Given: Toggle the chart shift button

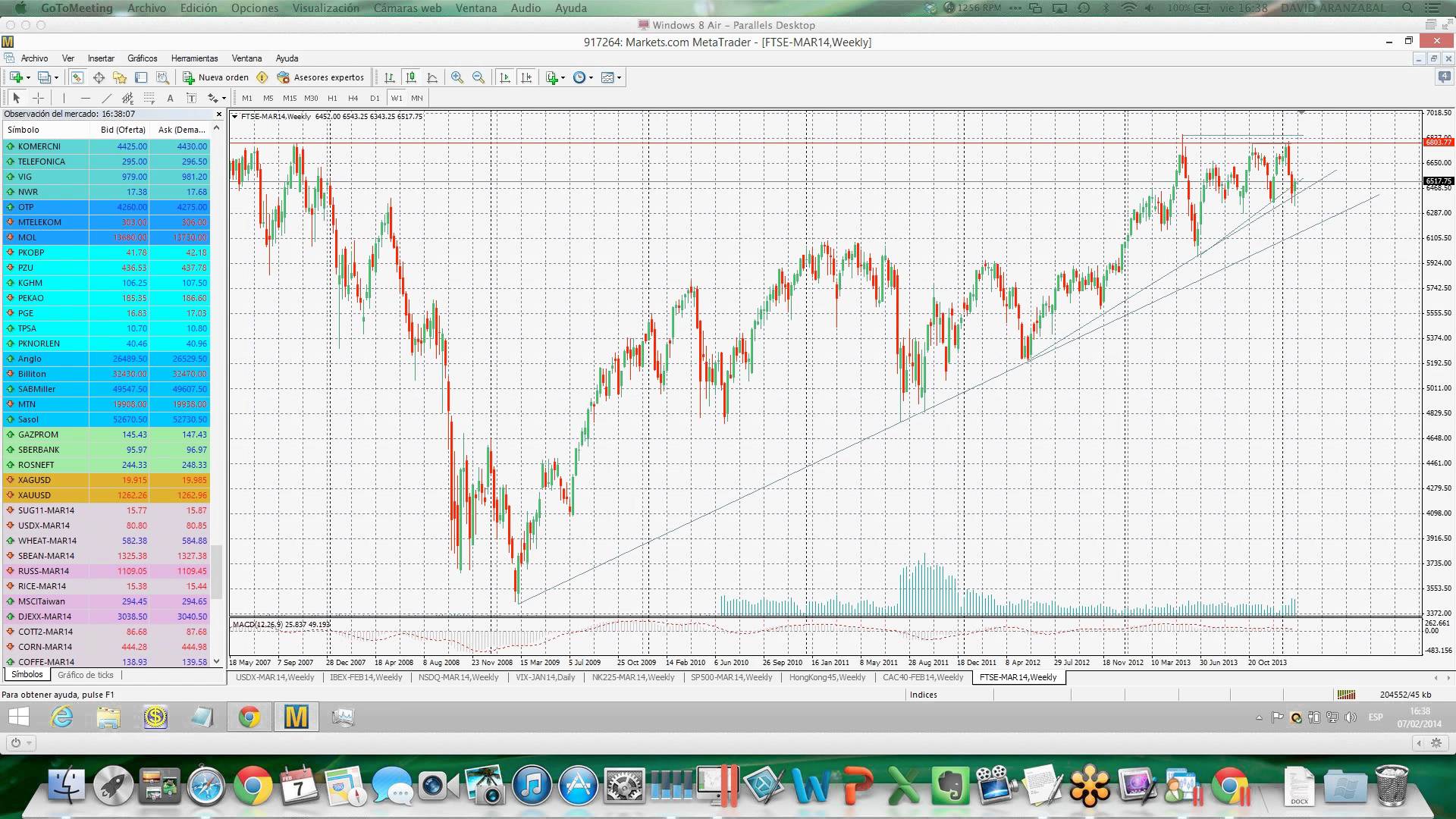Looking at the screenshot, I should [x=527, y=77].
